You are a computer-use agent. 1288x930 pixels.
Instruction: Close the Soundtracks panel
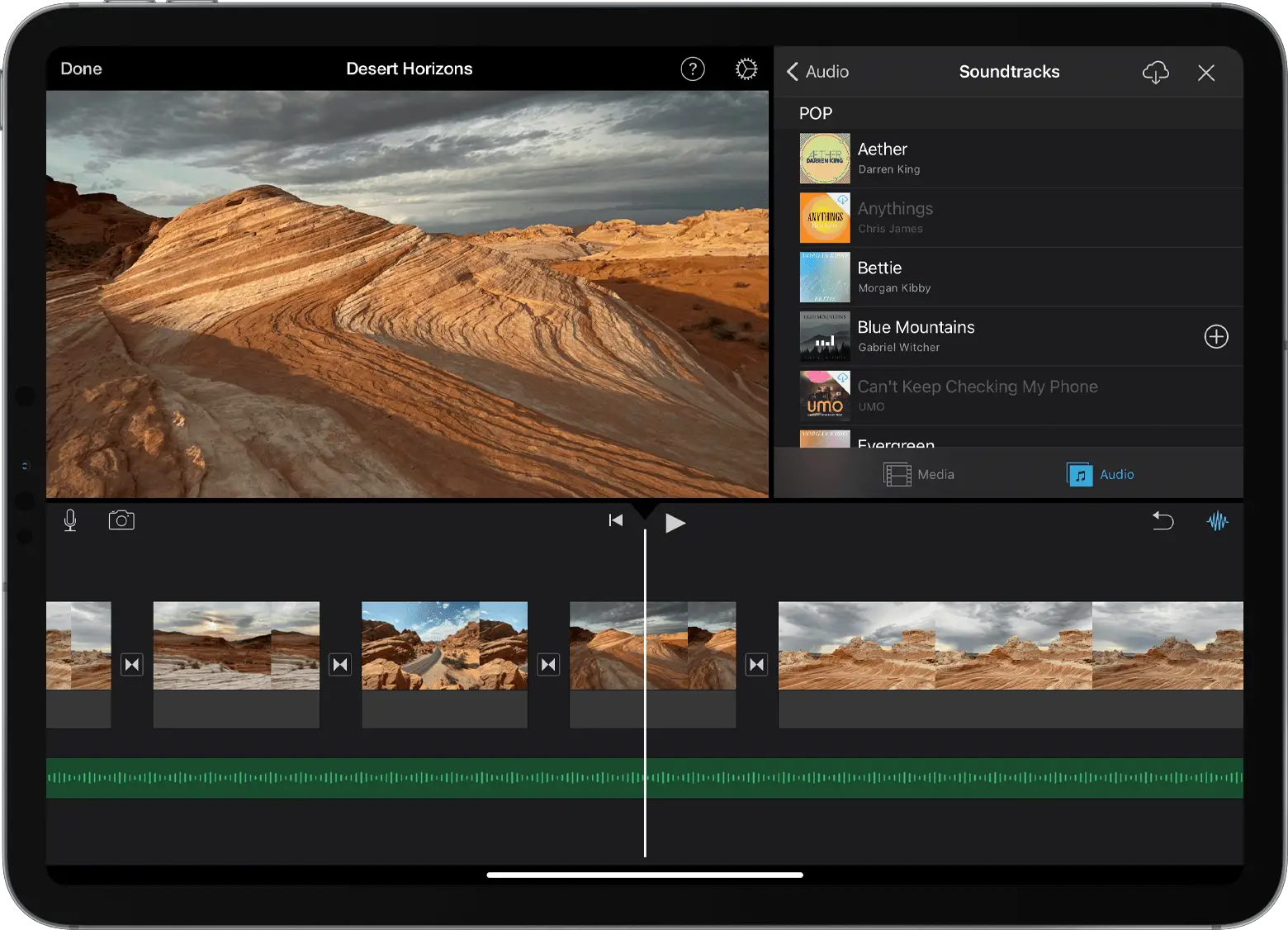(1206, 73)
